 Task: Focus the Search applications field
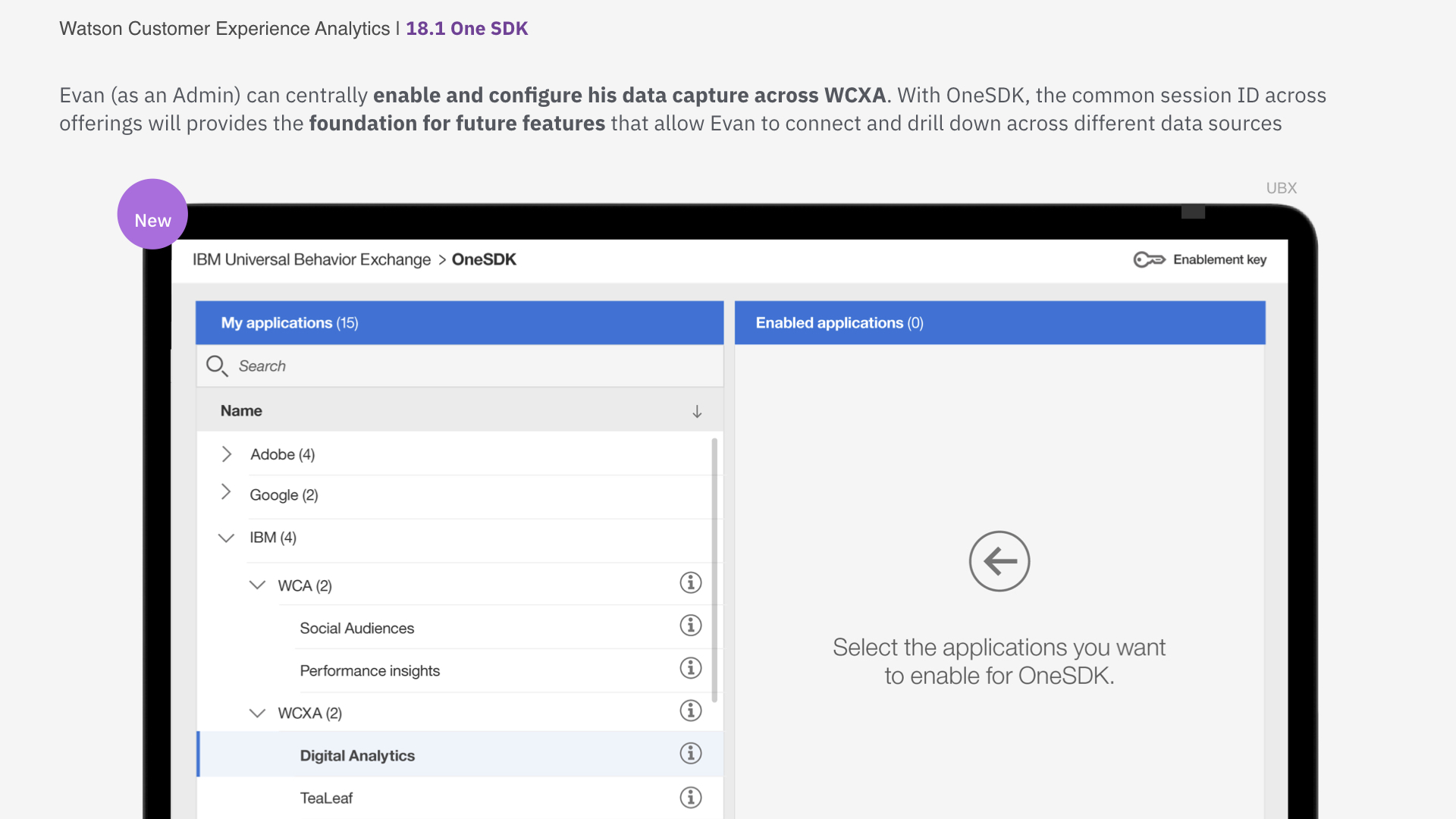click(x=460, y=366)
